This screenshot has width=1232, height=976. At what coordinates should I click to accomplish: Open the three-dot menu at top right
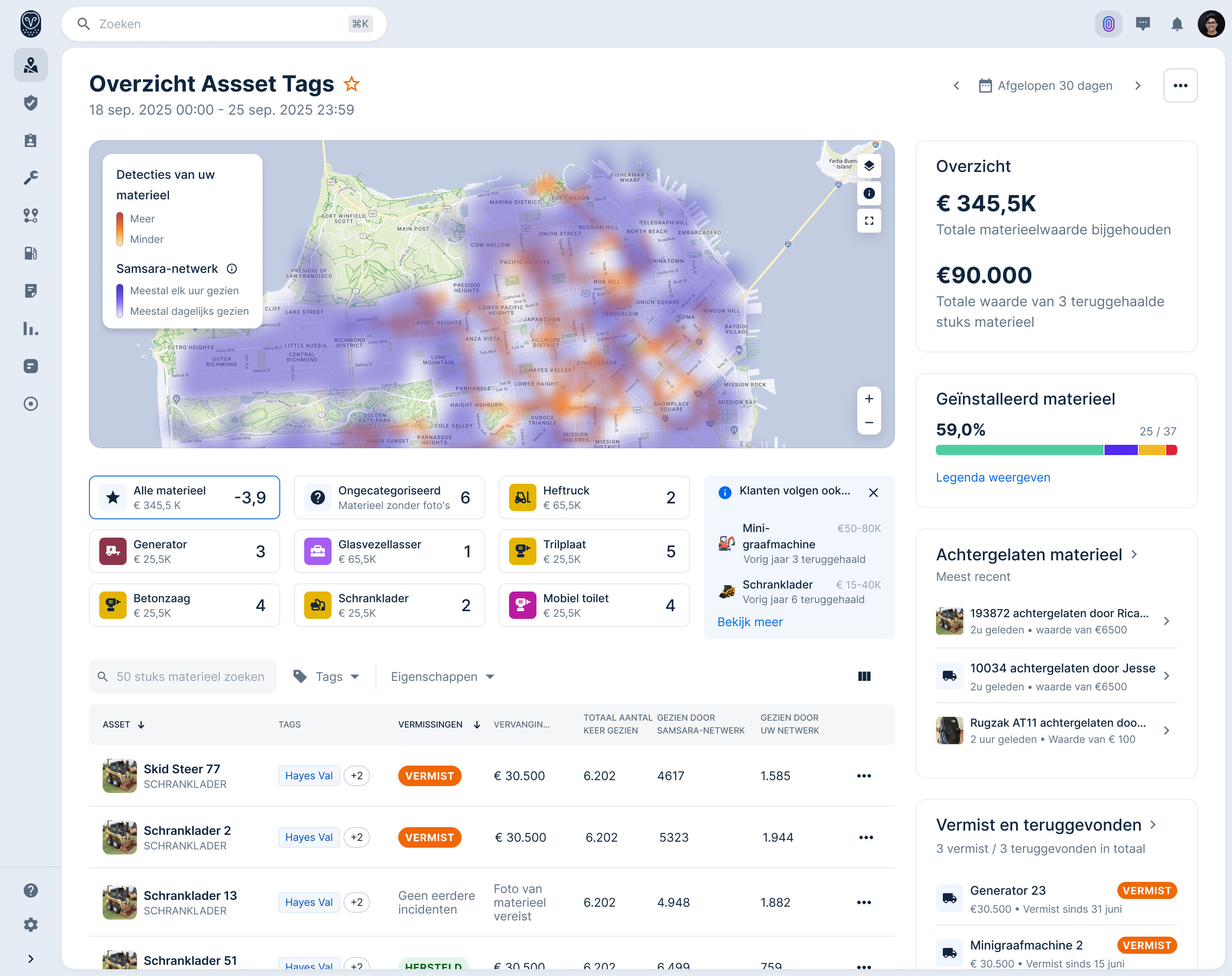point(1181,85)
